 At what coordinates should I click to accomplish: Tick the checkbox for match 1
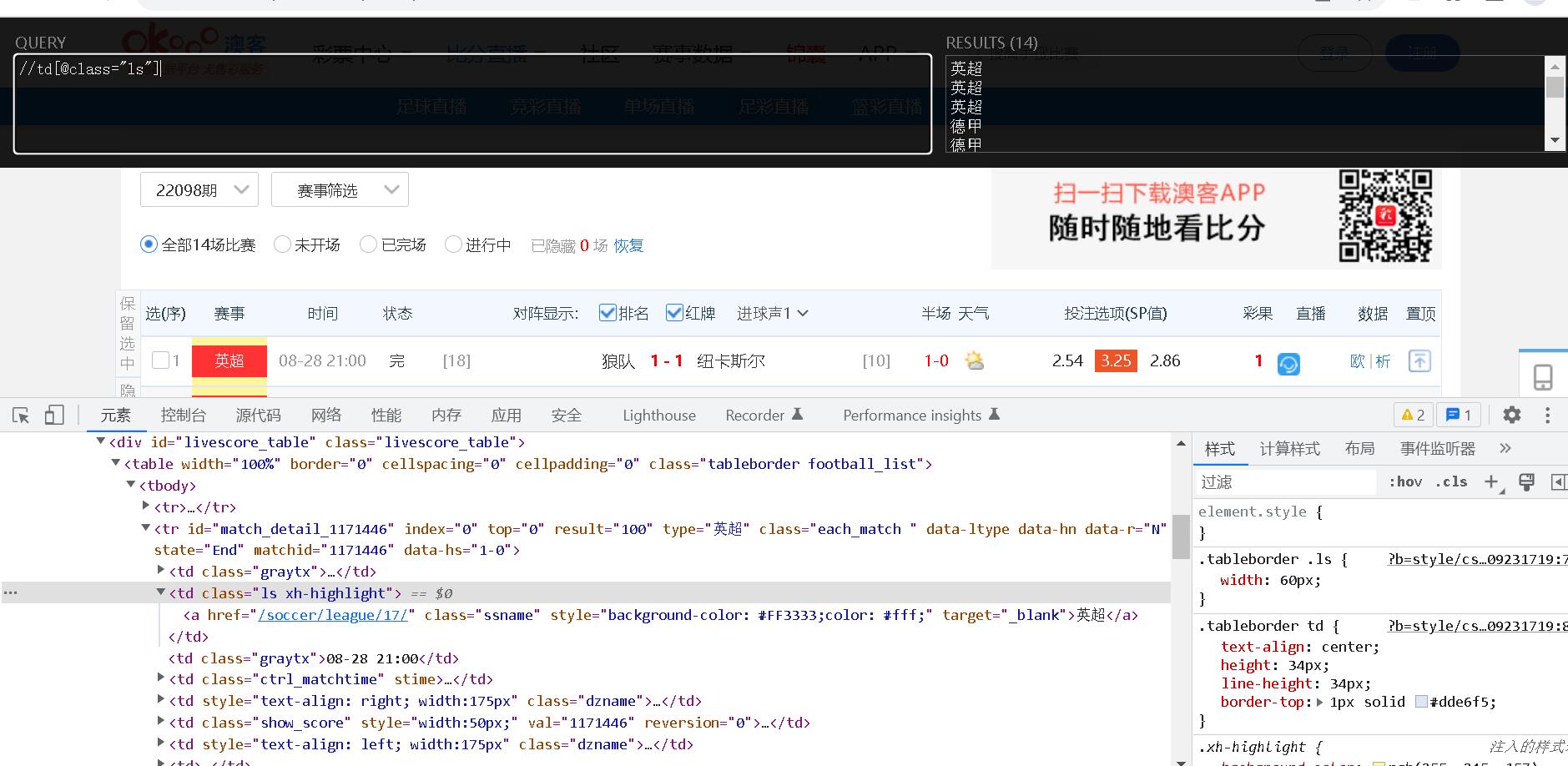tap(161, 360)
